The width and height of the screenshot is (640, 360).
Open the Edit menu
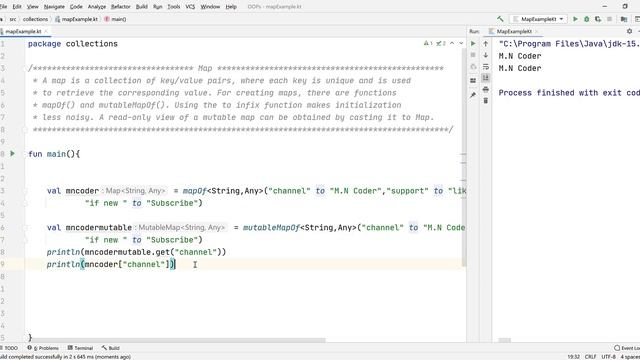click(x=17, y=7)
